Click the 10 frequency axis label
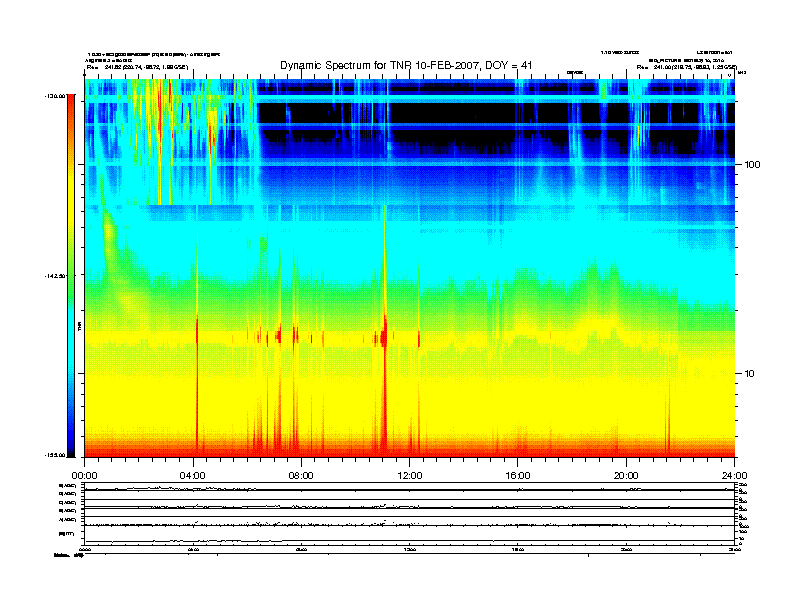 (x=749, y=374)
